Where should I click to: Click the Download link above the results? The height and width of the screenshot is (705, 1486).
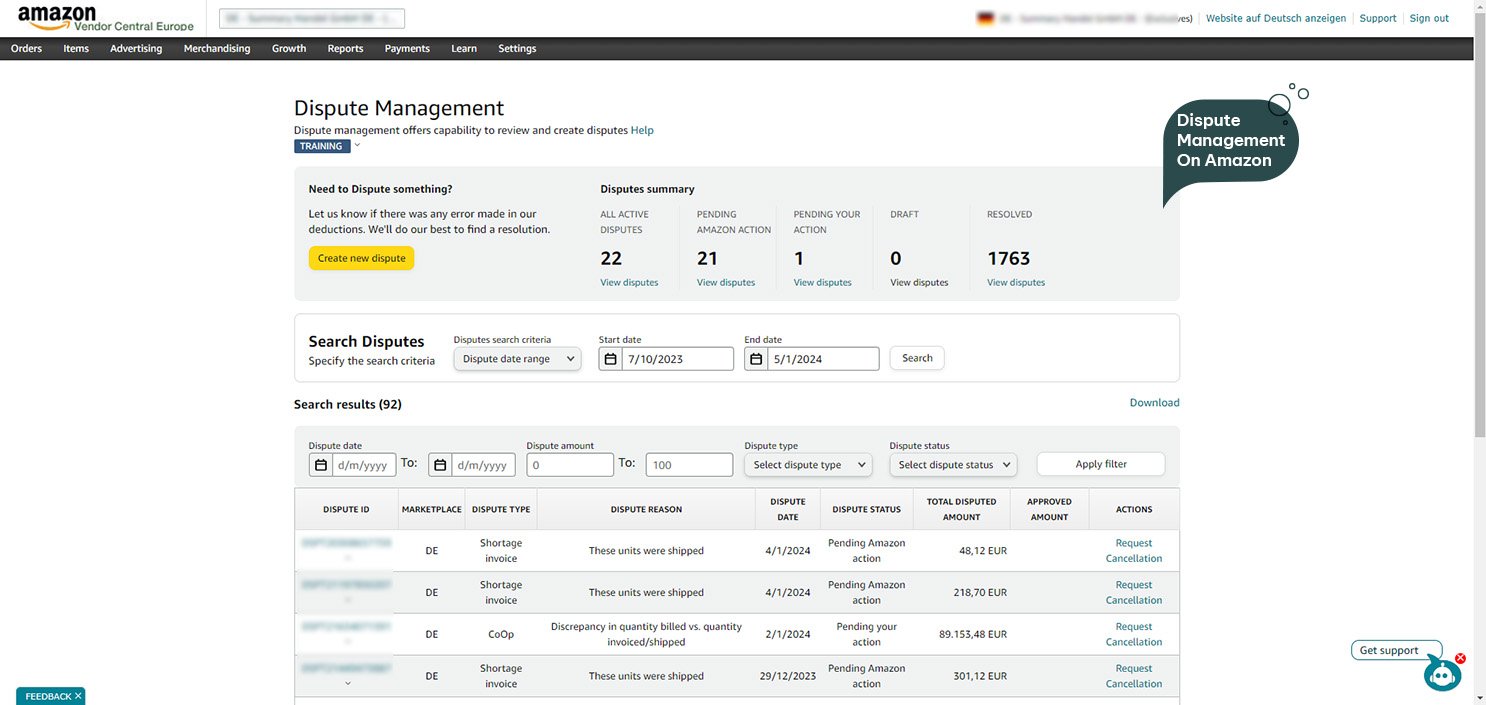tap(1154, 403)
